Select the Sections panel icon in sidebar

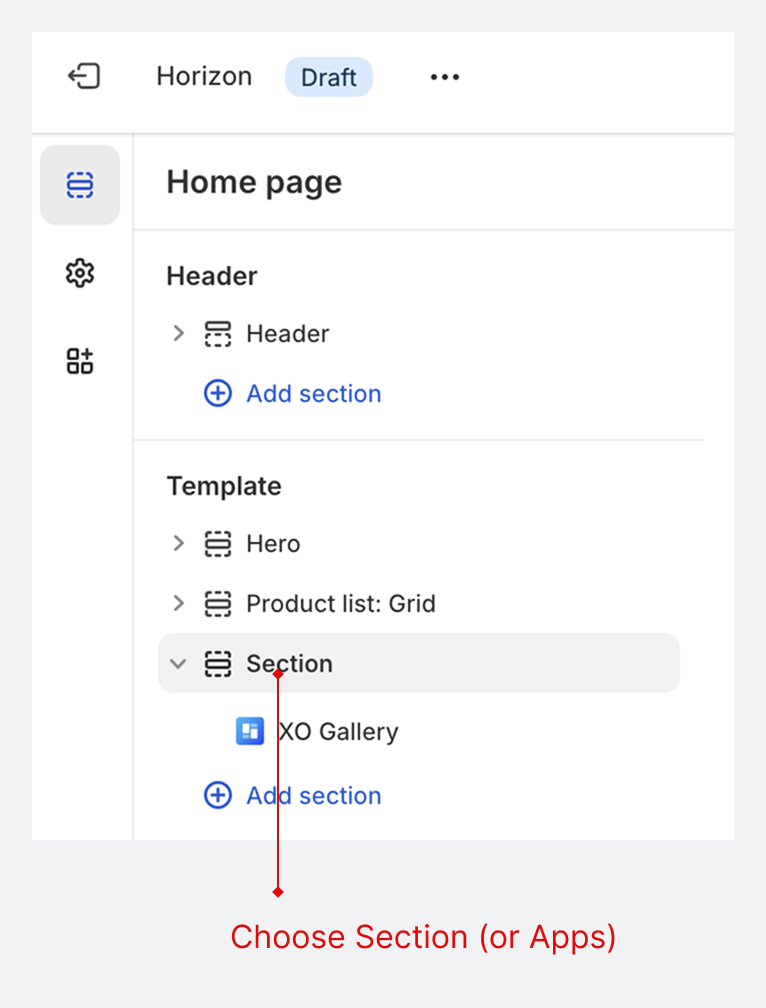pos(80,185)
